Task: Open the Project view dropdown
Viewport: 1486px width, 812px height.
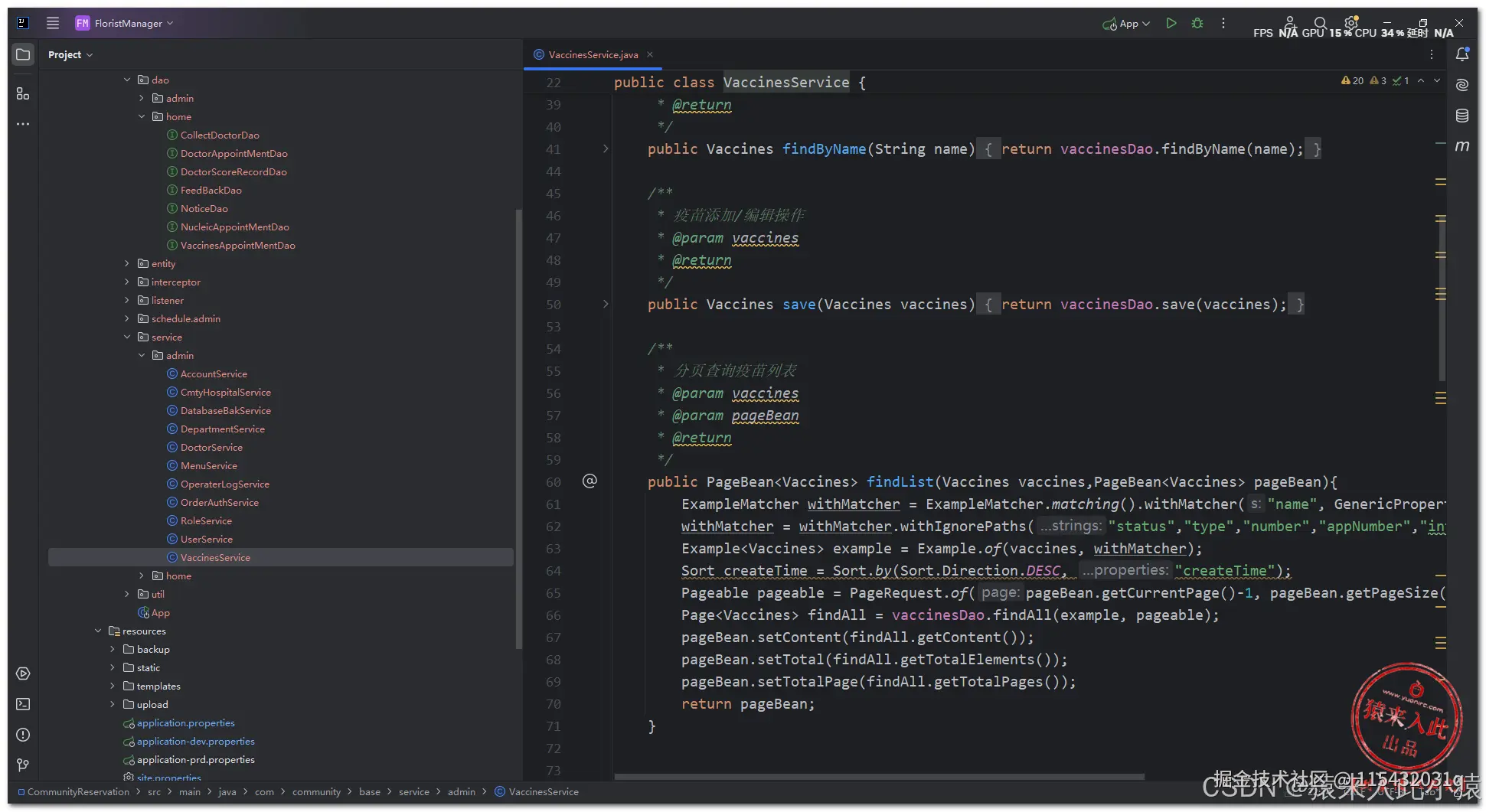Action: click(70, 54)
